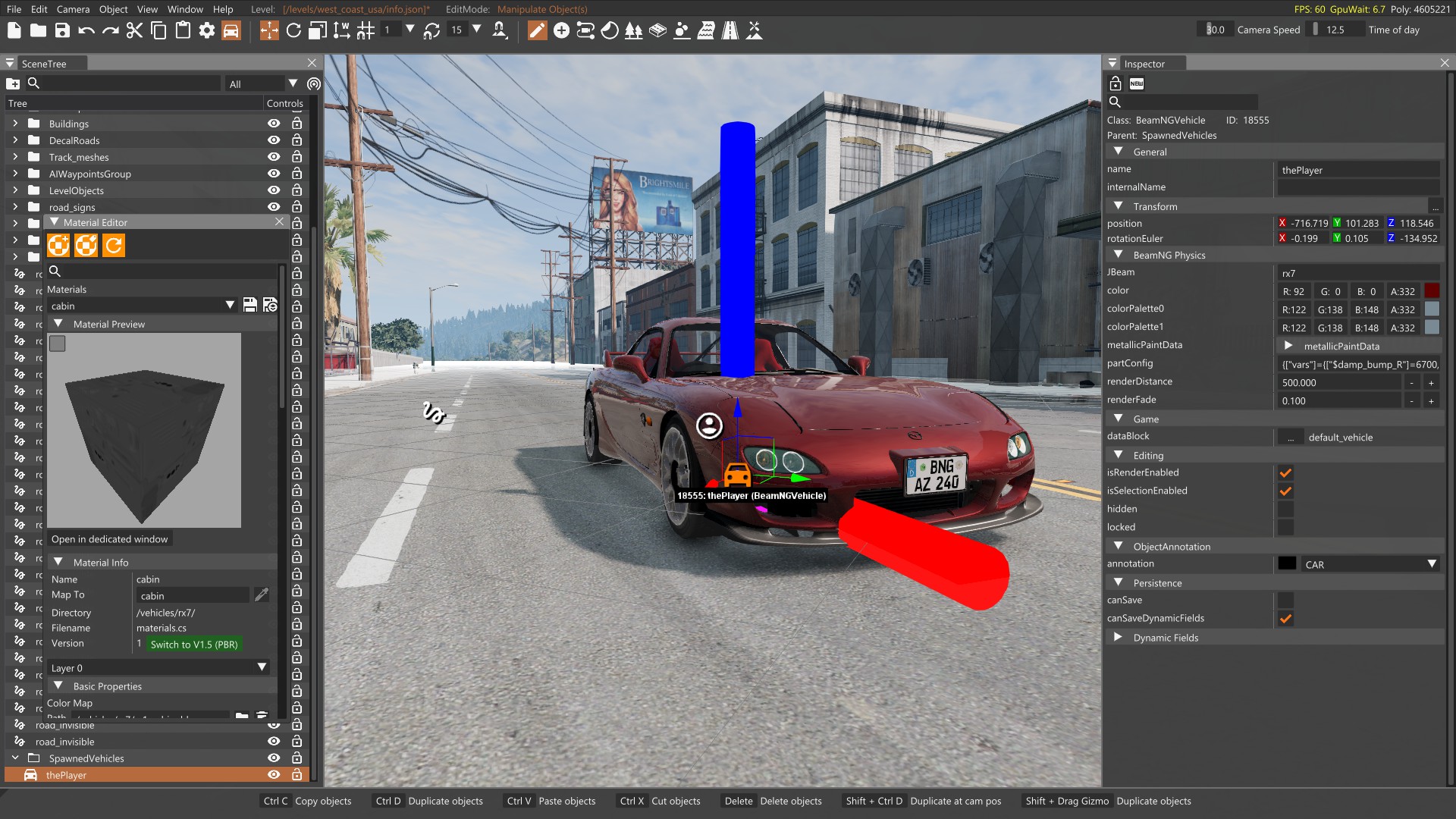The width and height of the screenshot is (1456, 819).
Task: Click the Create Object plus-circle icon
Action: pos(561,30)
